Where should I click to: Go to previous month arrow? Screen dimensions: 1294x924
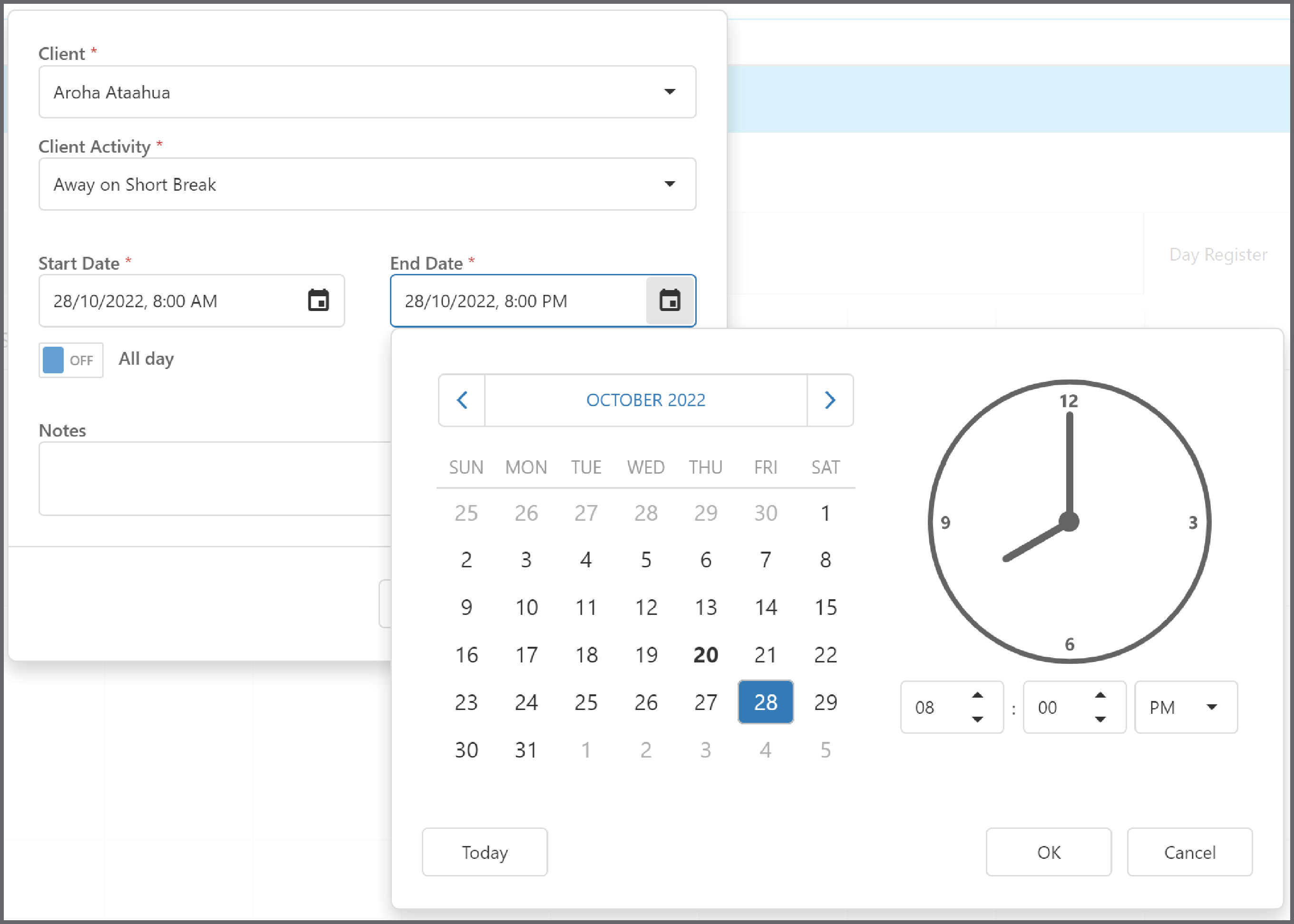click(x=462, y=400)
